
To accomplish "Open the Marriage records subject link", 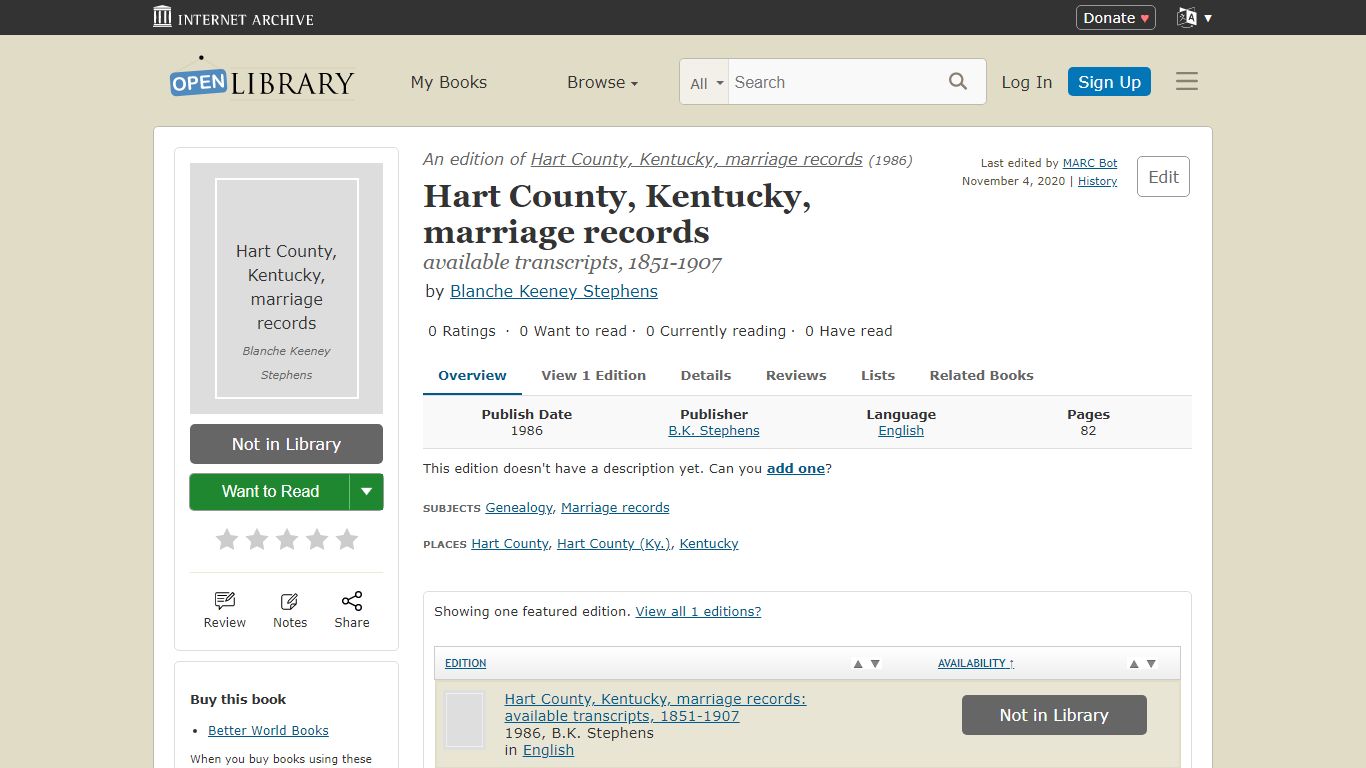I will (x=615, y=508).
